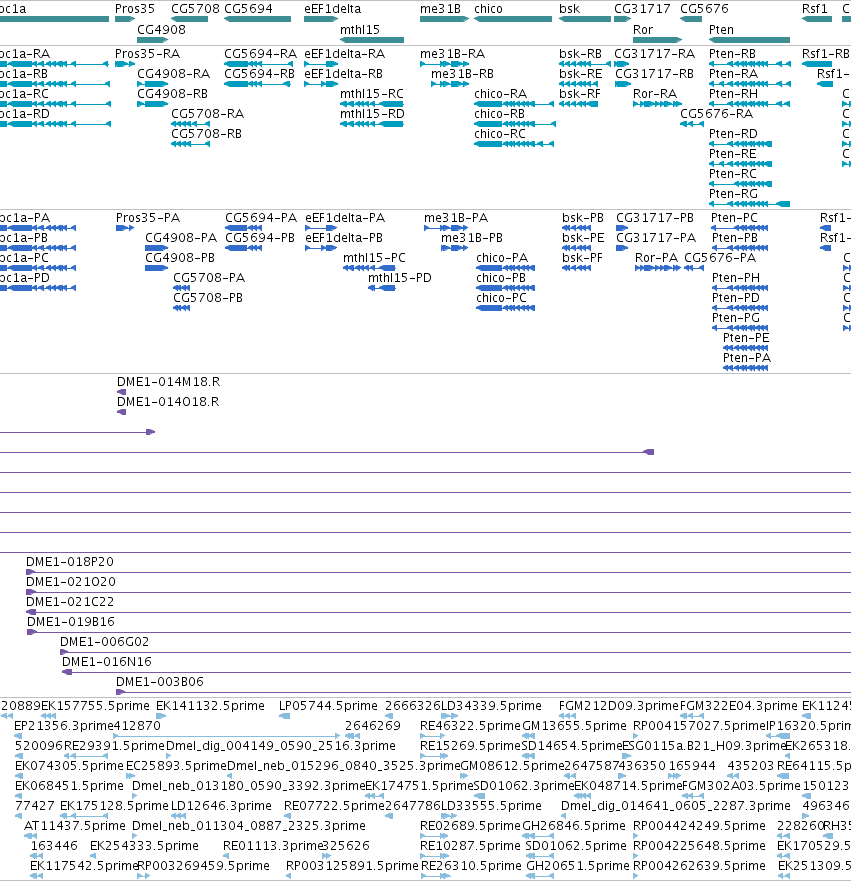Click the eEF1delta-PB protein label
The height and width of the screenshot is (881, 851).
click(x=344, y=238)
